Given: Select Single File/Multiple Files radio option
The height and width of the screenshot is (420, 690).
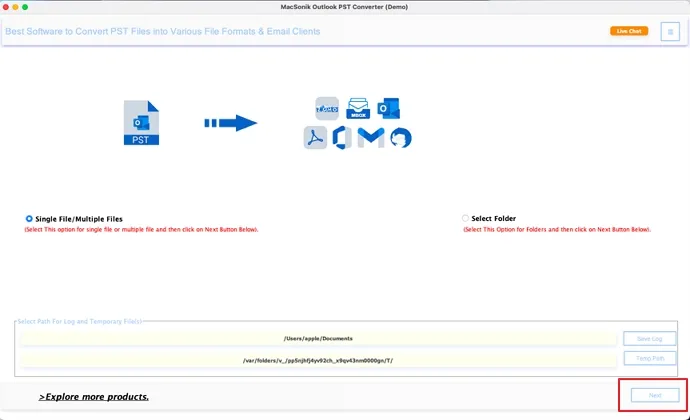Looking at the screenshot, I should click(29, 219).
